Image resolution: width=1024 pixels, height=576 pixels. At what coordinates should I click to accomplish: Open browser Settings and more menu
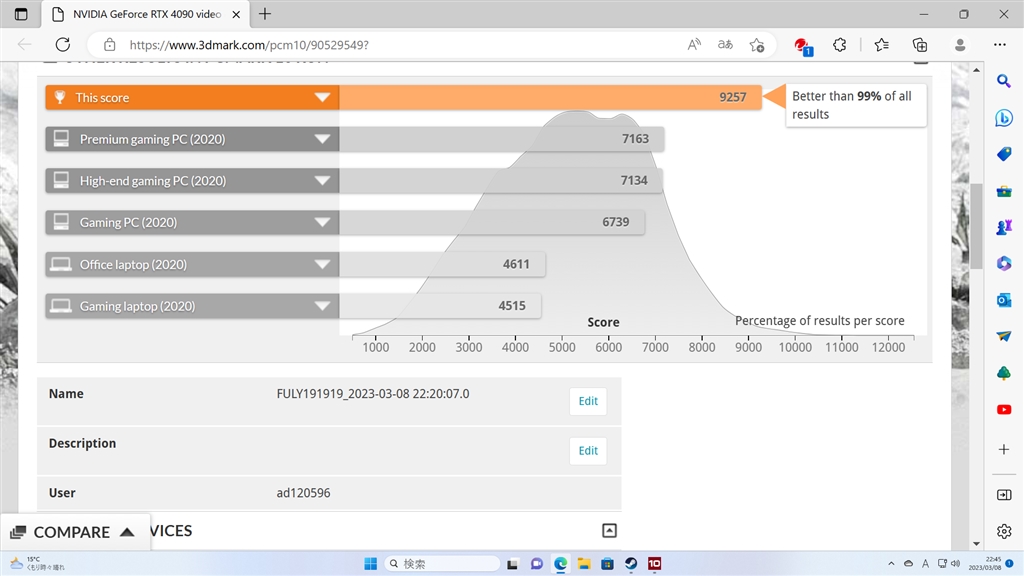pos(1000,44)
